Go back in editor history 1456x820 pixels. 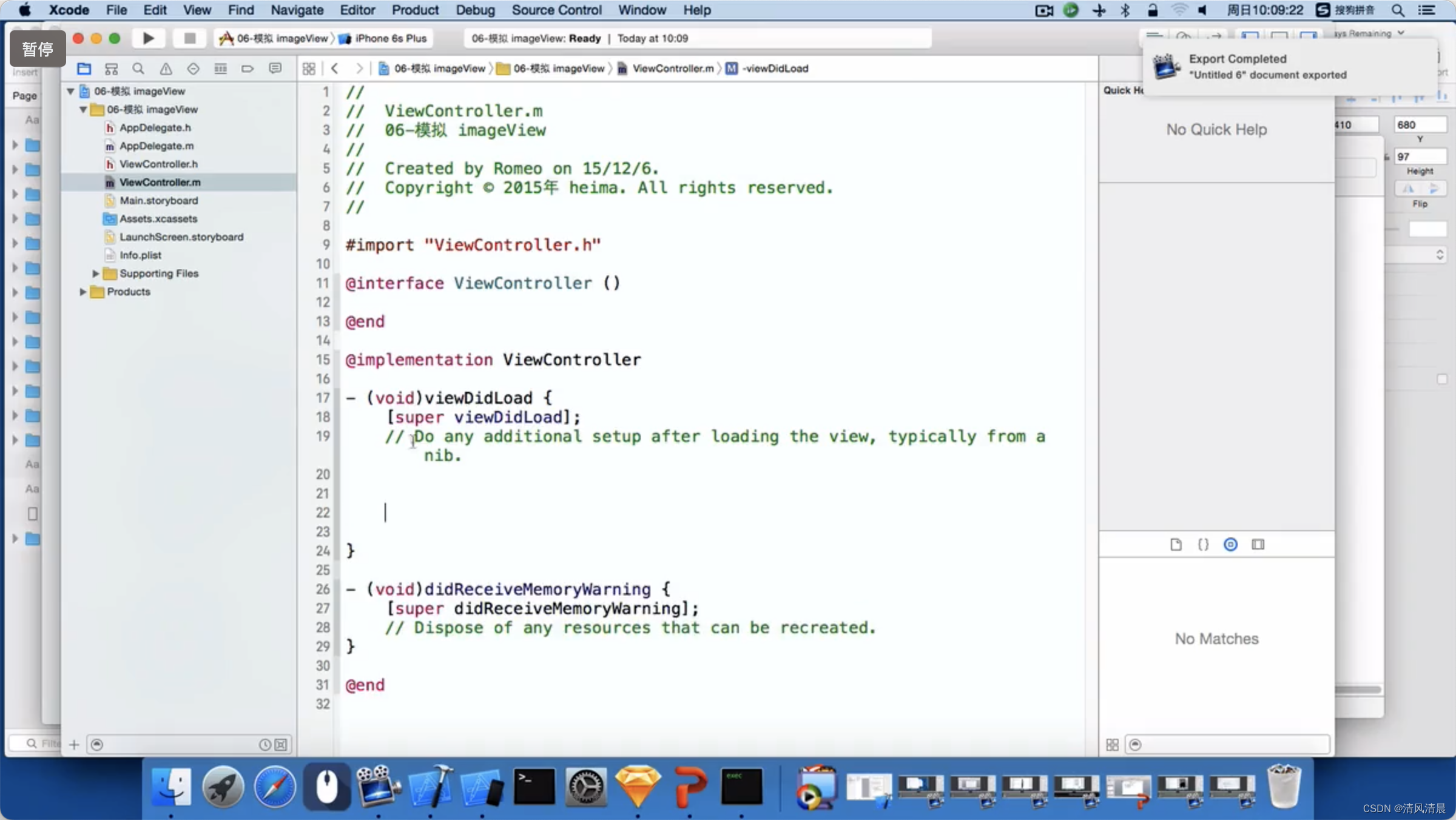(x=334, y=69)
